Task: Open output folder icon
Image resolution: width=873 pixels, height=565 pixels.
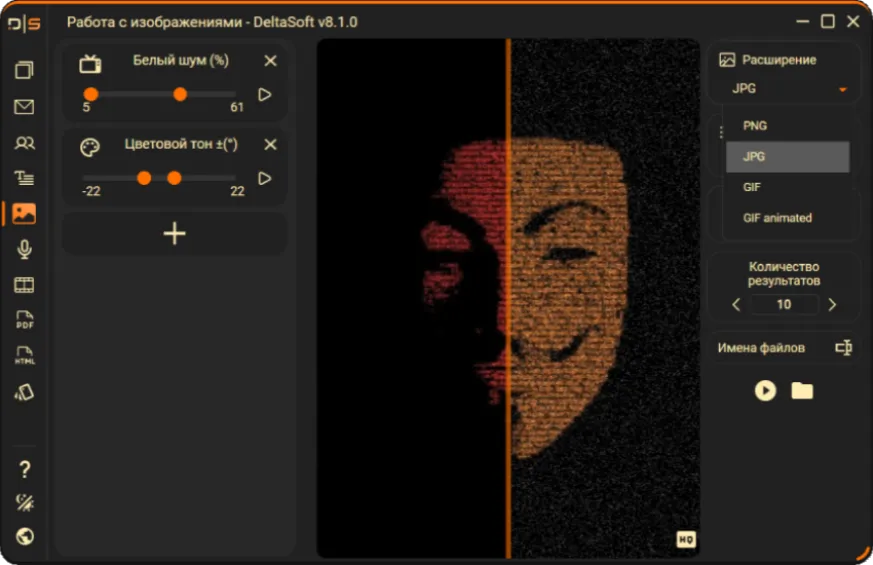Action: (802, 390)
